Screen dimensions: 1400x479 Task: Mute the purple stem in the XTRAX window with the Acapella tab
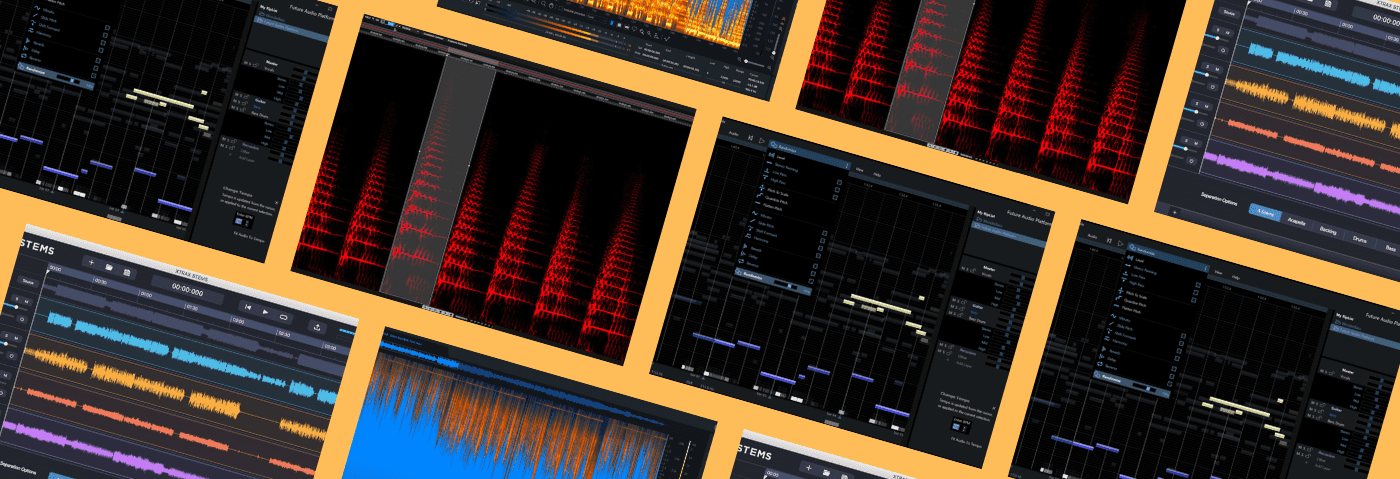[x=1196, y=143]
